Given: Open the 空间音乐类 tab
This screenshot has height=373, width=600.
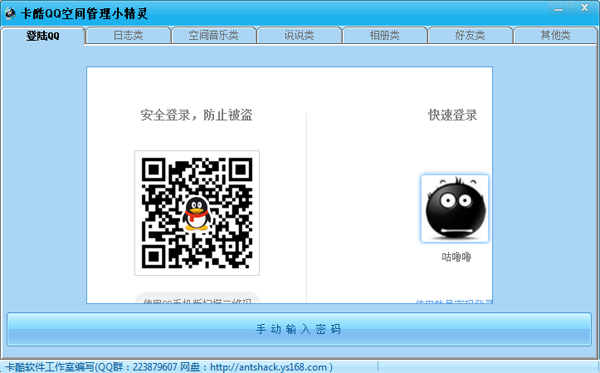Looking at the screenshot, I should [x=214, y=36].
